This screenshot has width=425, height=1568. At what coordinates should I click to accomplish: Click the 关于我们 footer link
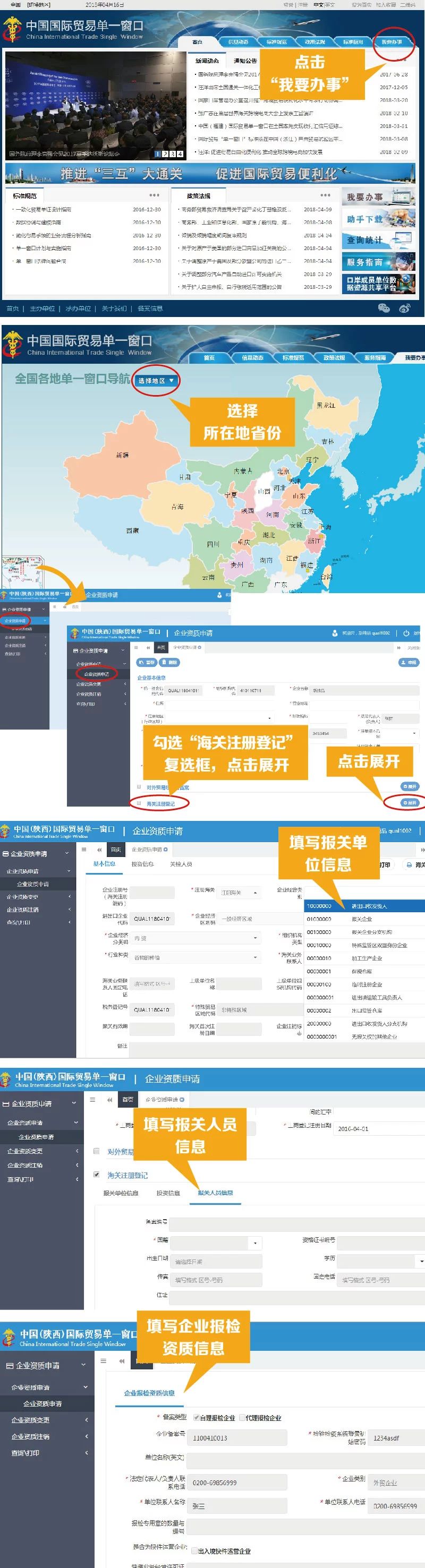click(114, 309)
